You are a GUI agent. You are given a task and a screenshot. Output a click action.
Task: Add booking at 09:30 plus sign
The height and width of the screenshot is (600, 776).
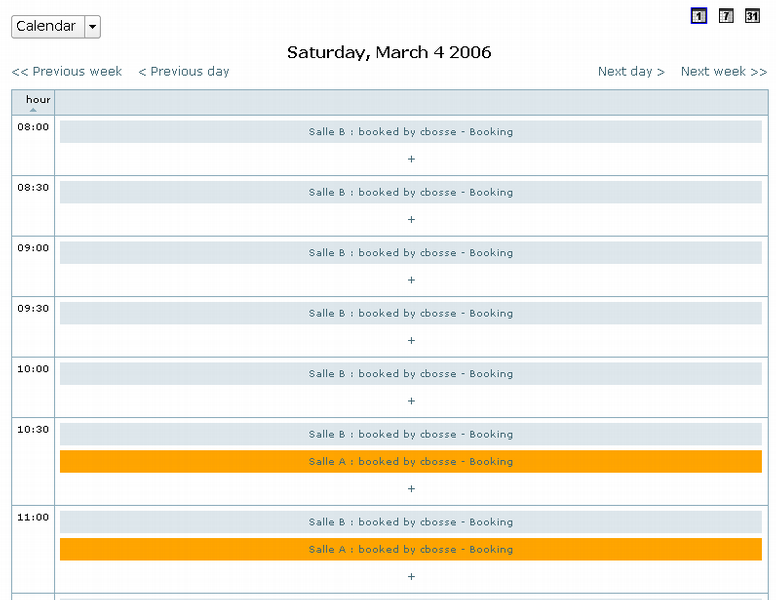point(411,341)
